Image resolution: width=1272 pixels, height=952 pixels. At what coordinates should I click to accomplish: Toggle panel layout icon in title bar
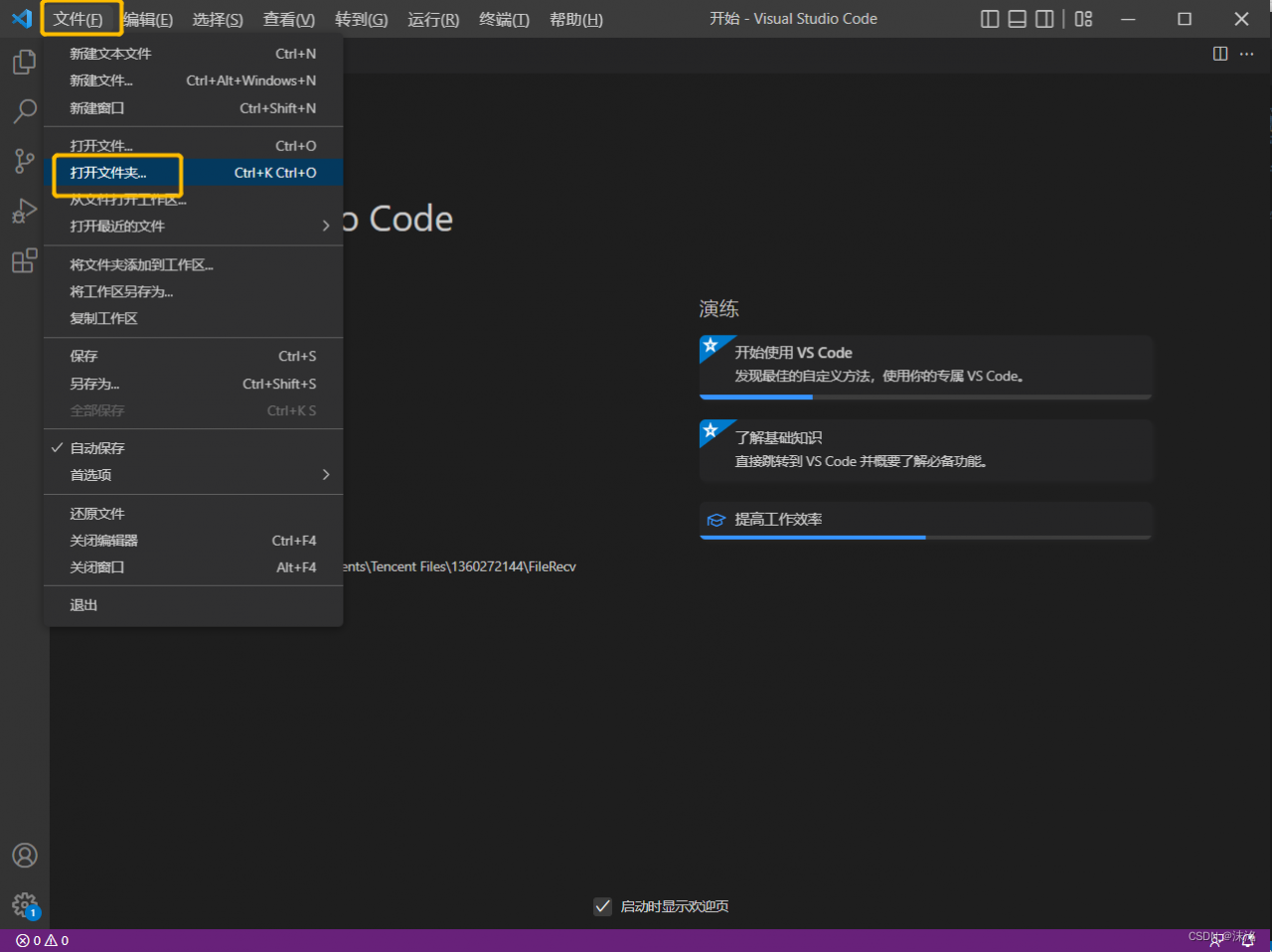tap(1017, 19)
